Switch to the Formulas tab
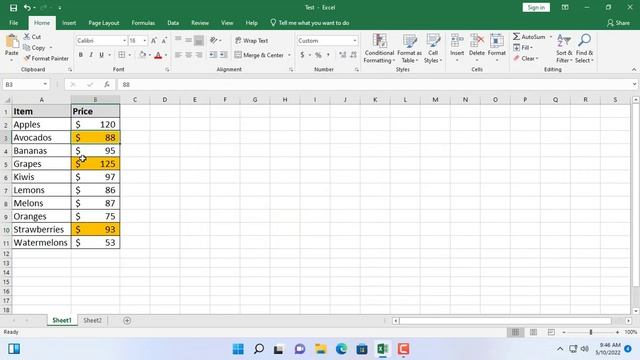The image size is (640, 360). (143, 23)
